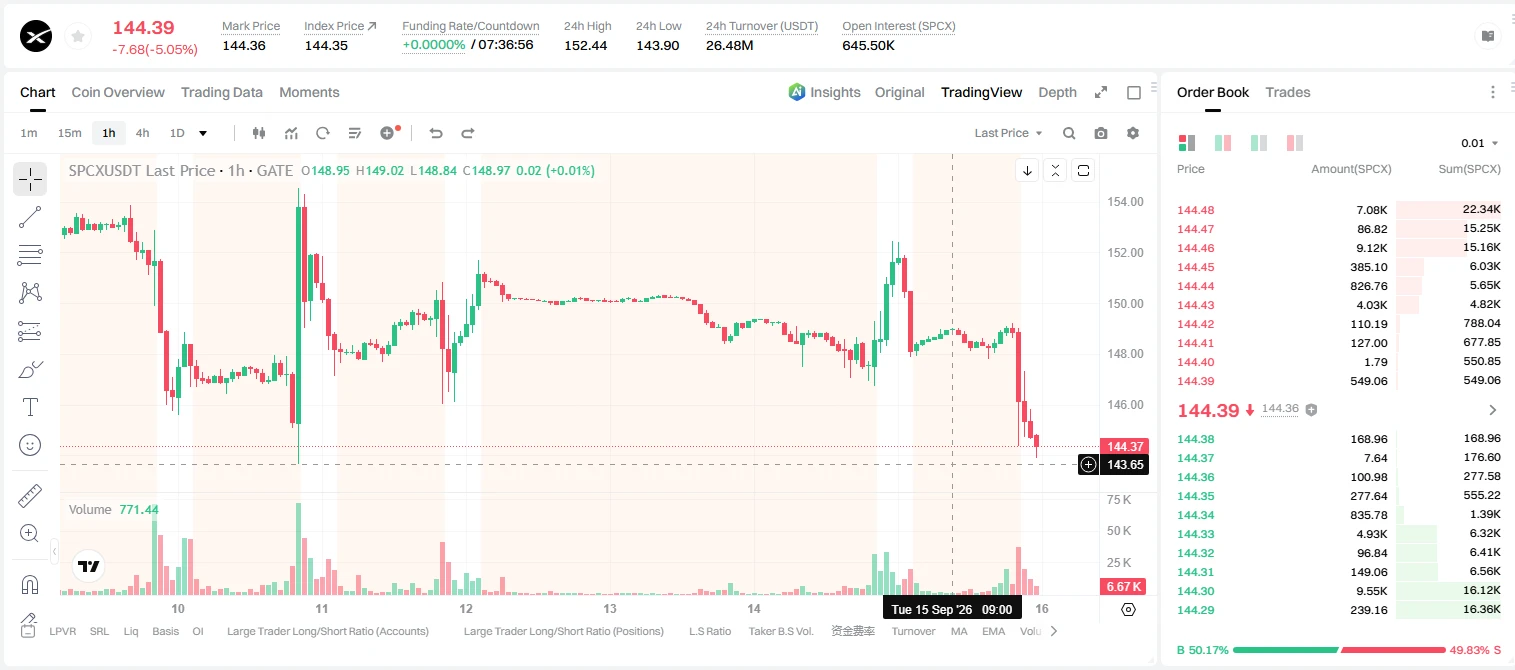Open the Fibonacci retracement tool group
This screenshot has width=1515, height=670.
coord(30,255)
